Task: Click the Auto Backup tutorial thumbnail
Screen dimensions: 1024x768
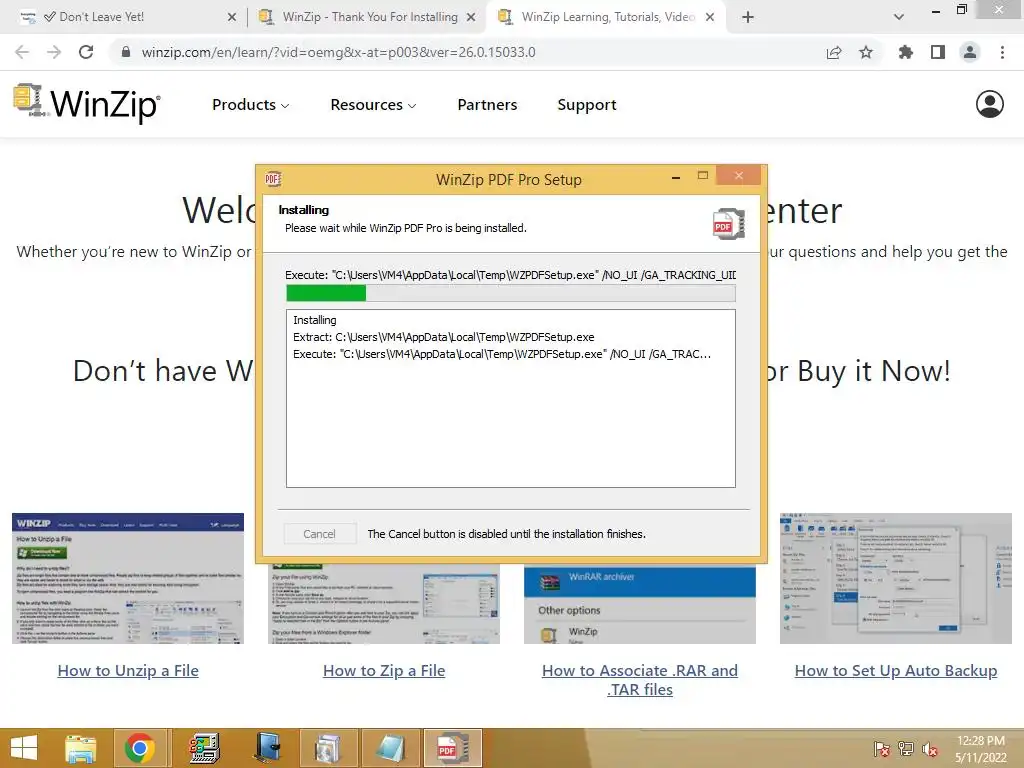Action: pos(896,579)
